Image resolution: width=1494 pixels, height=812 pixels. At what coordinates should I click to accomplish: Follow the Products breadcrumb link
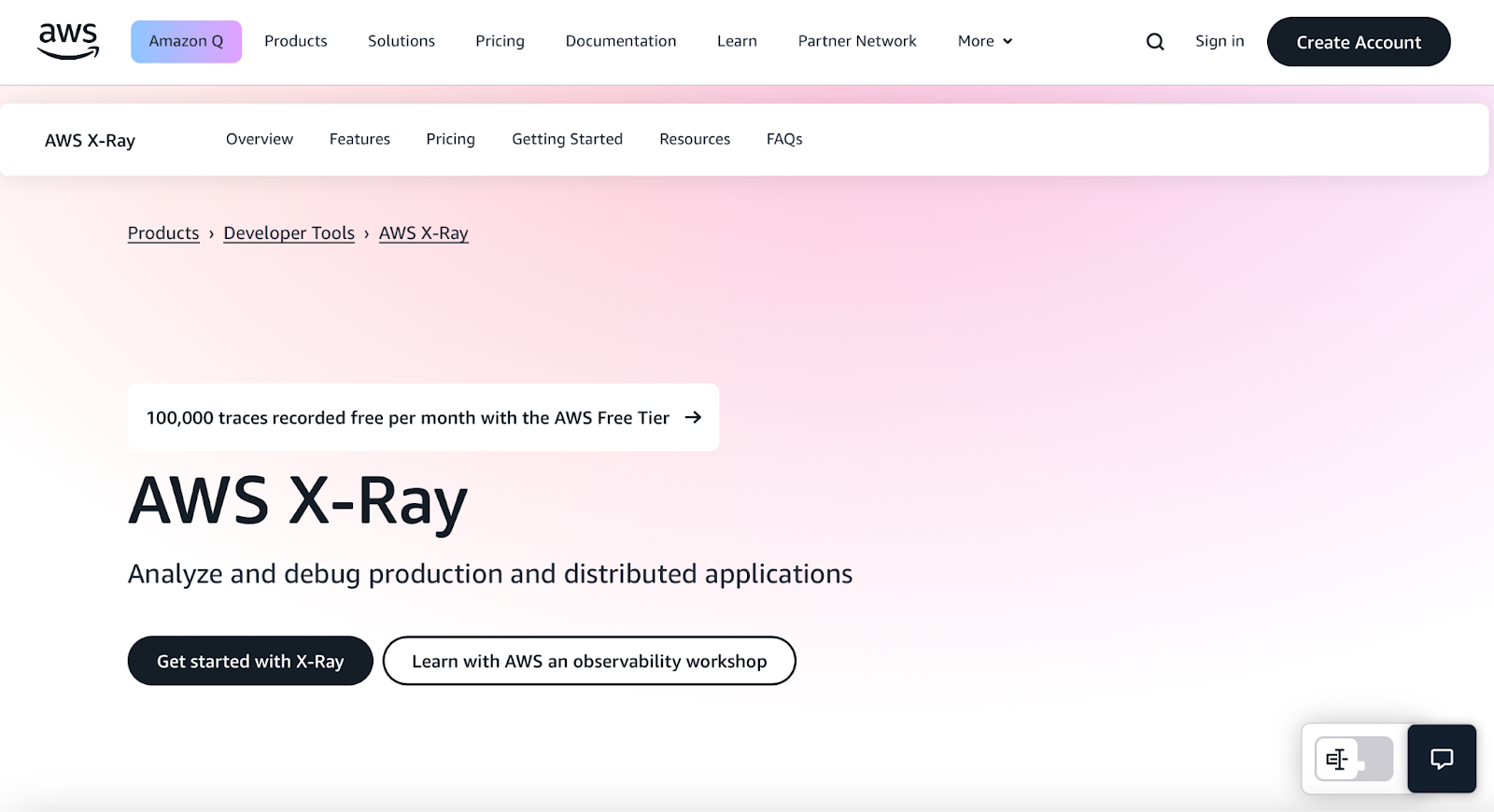tap(163, 233)
